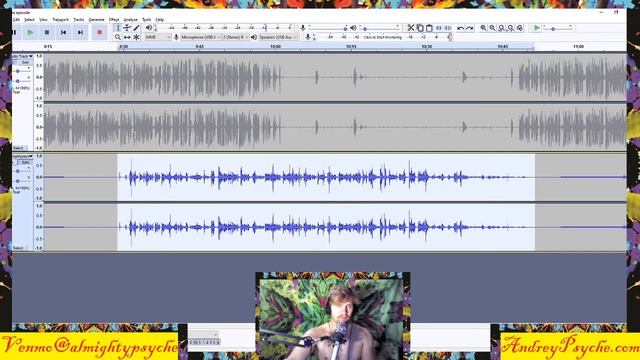
Task: Open the Analyze menu
Action: tap(131, 20)
